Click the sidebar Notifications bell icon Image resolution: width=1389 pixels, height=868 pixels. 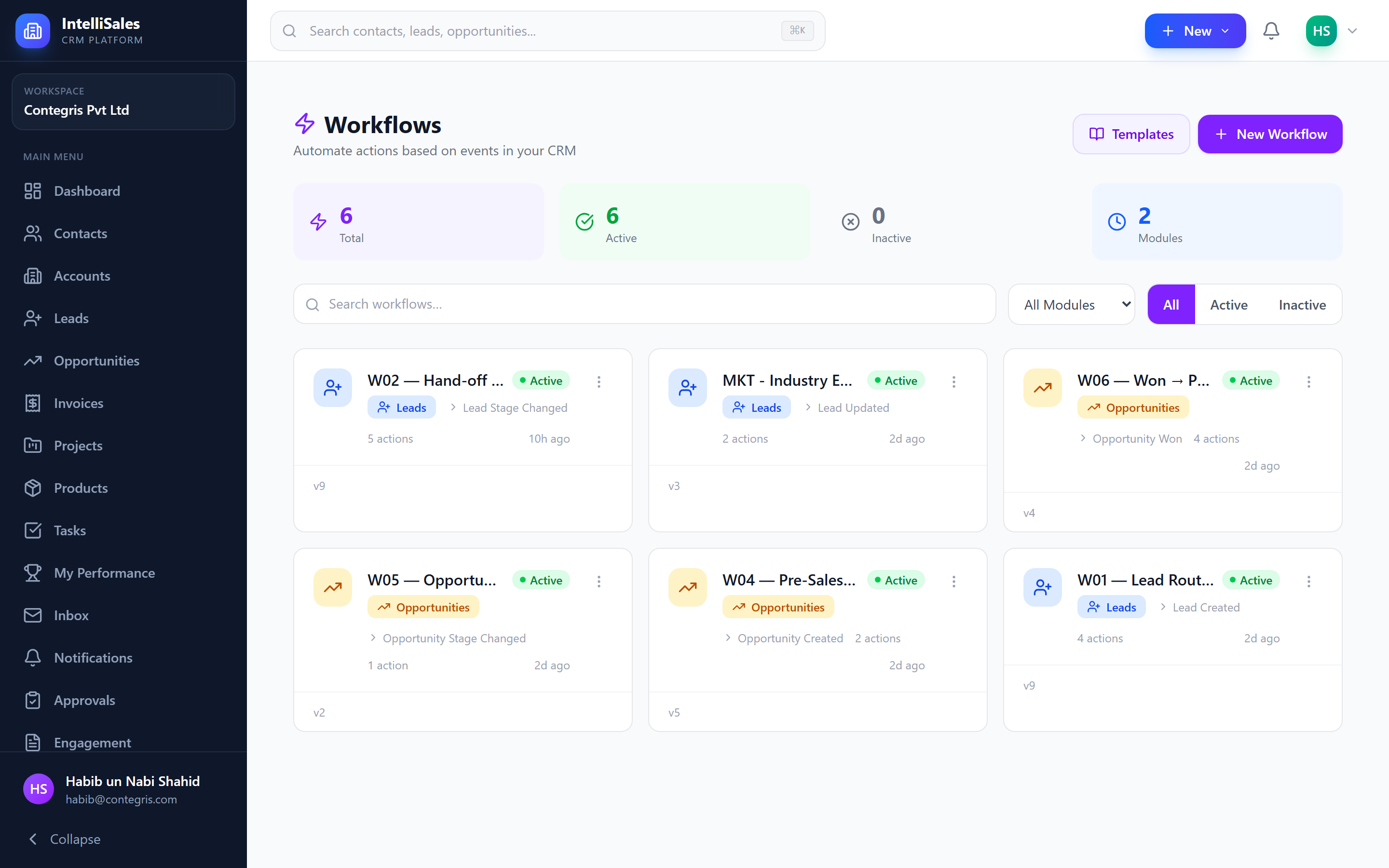pyautogui.click(x=33, y=658)
